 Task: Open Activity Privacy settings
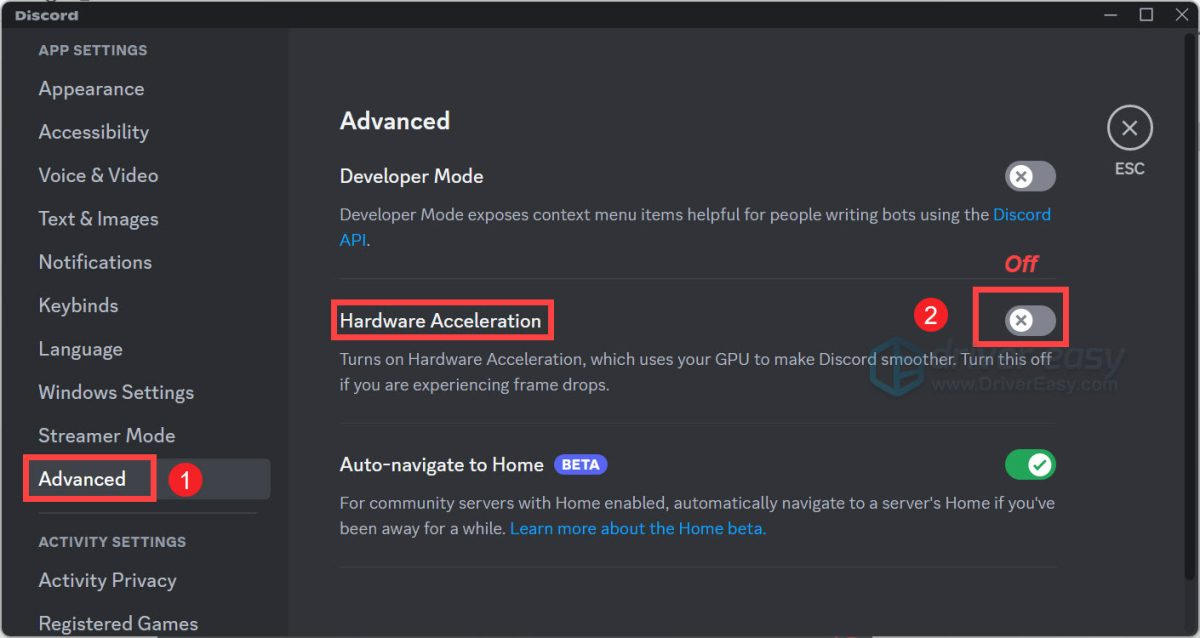(x=107, y=580)
